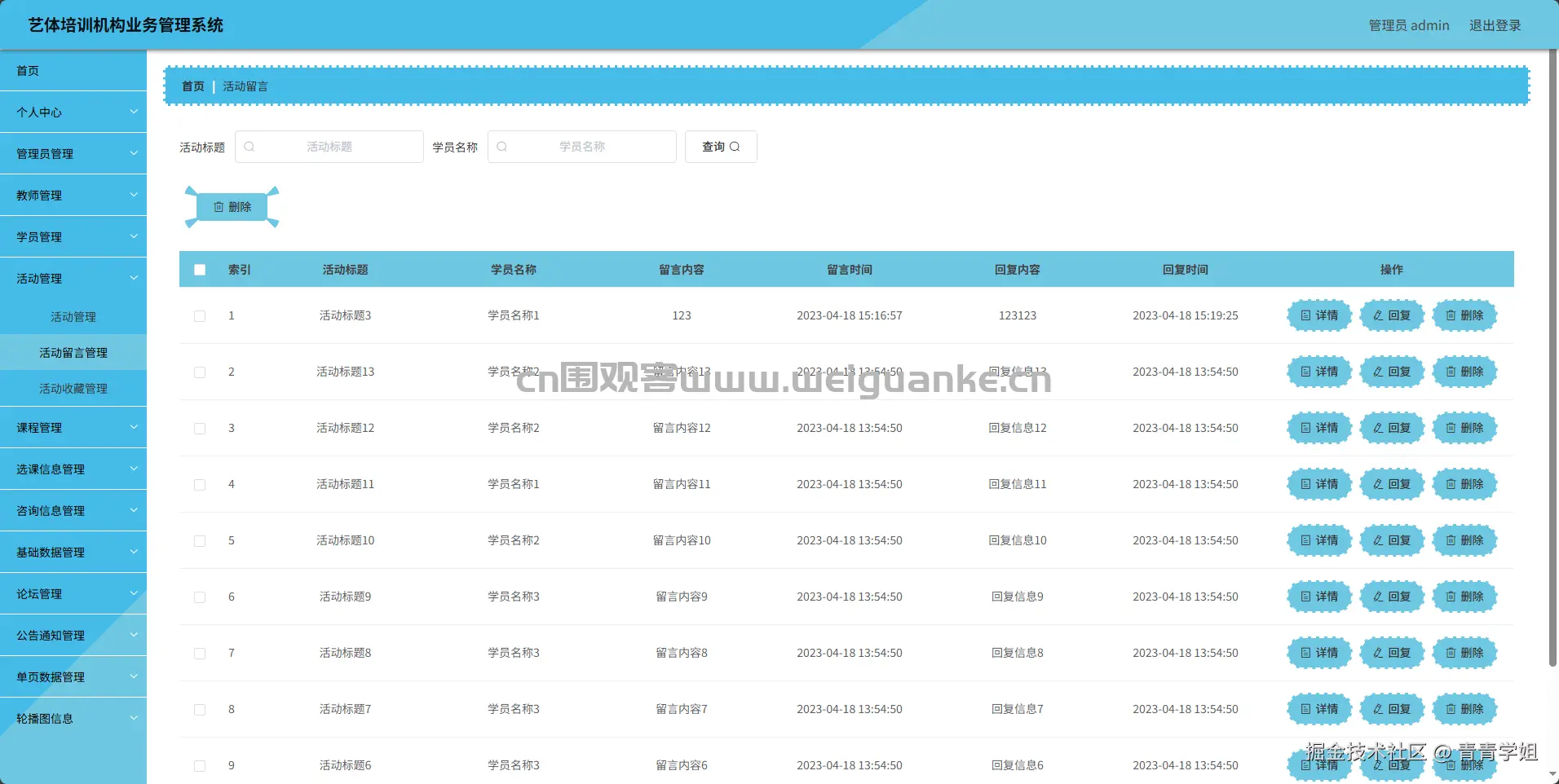This screenshot has height=784, width=1559.
Task: Check the box for row index 8
Action: [200, 710]
